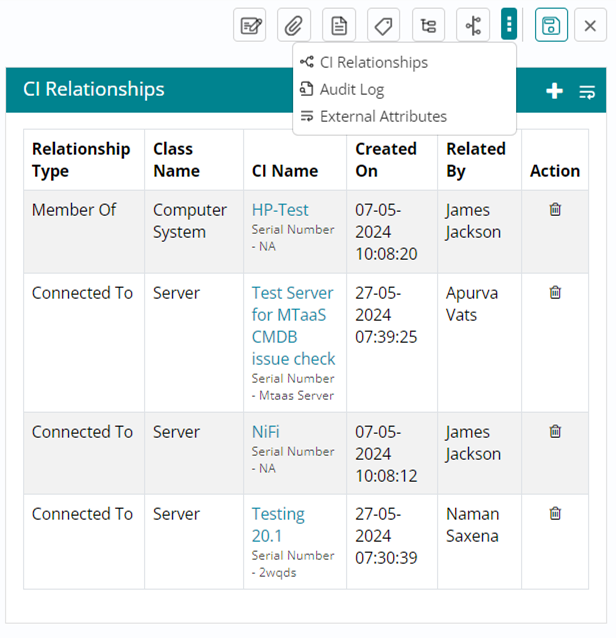
Task: Click the save disk icon
Action: tap(550, 26)
